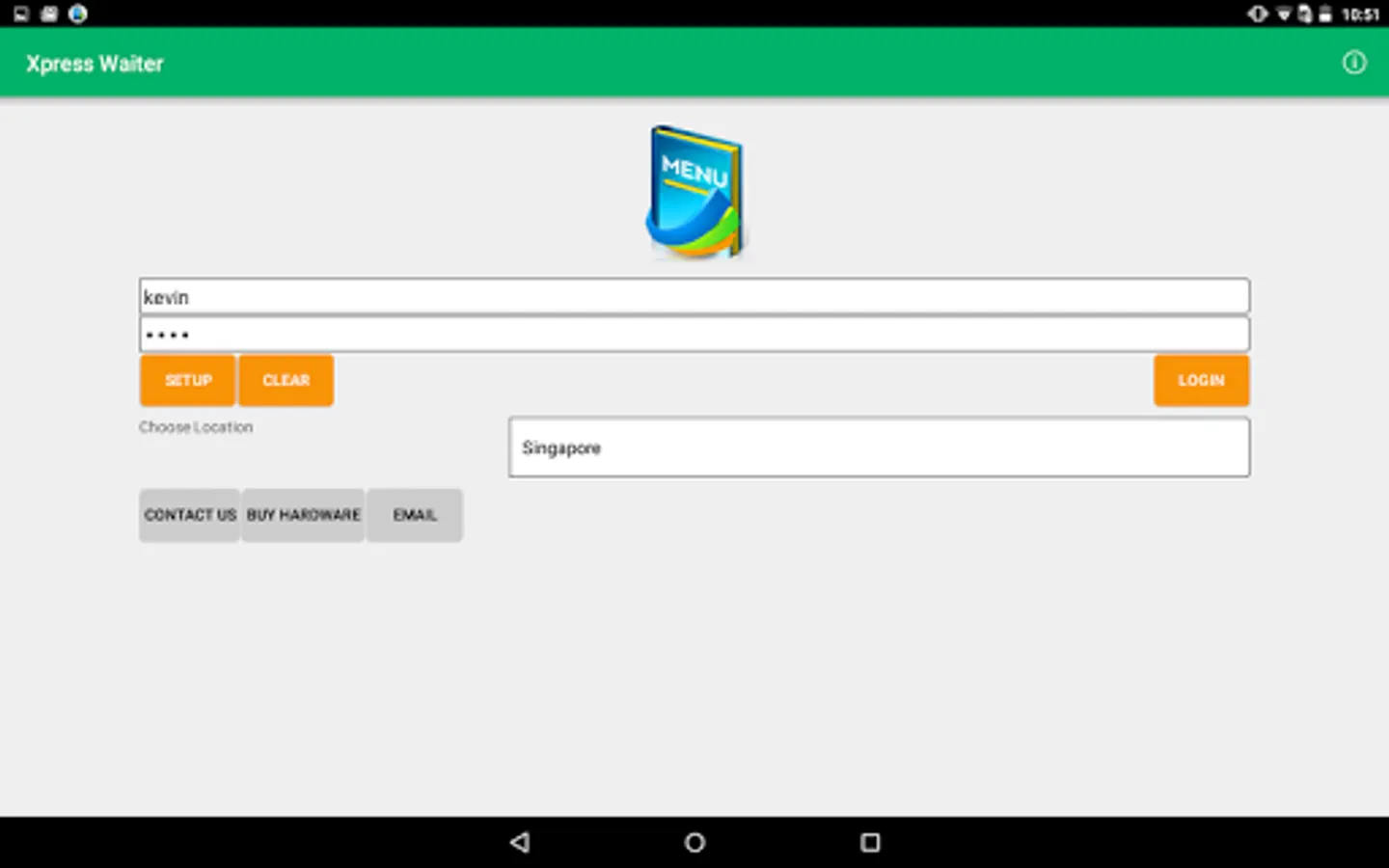Log in with the Login button
The height and width of the screenshot is (868, 1389).
[1201, 380]
